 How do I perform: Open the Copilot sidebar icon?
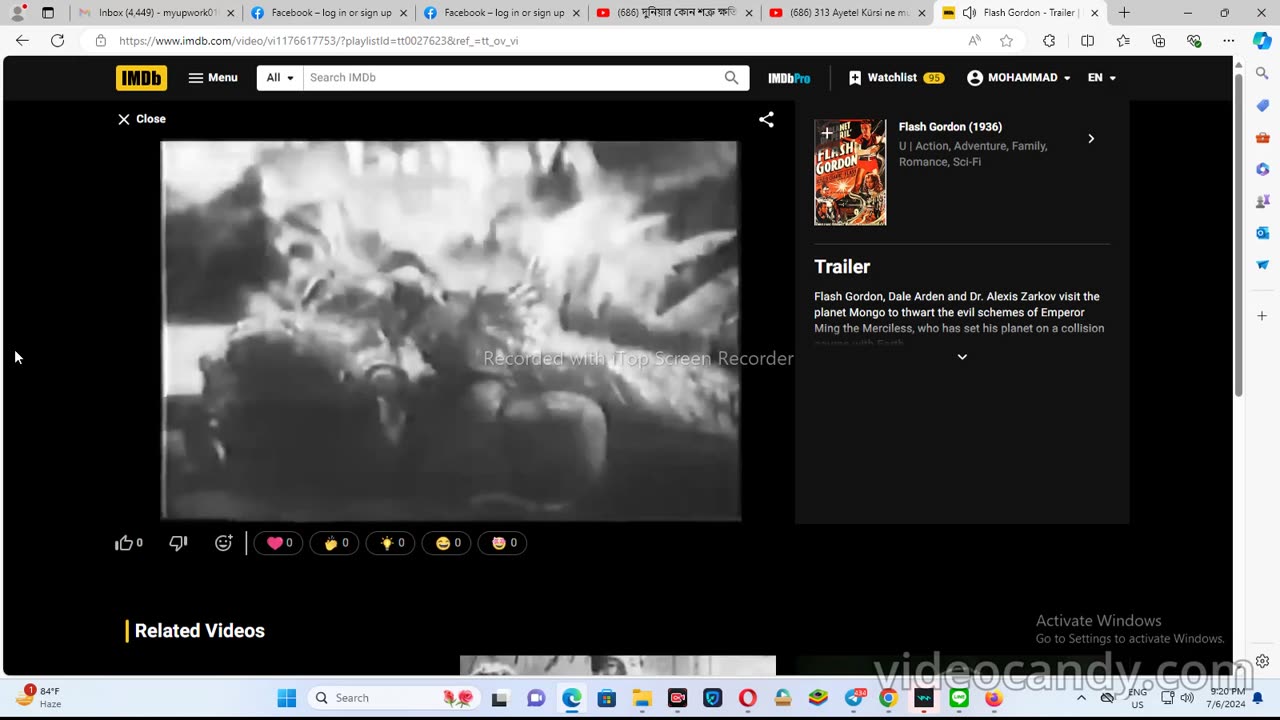[x=1262, y=41]
